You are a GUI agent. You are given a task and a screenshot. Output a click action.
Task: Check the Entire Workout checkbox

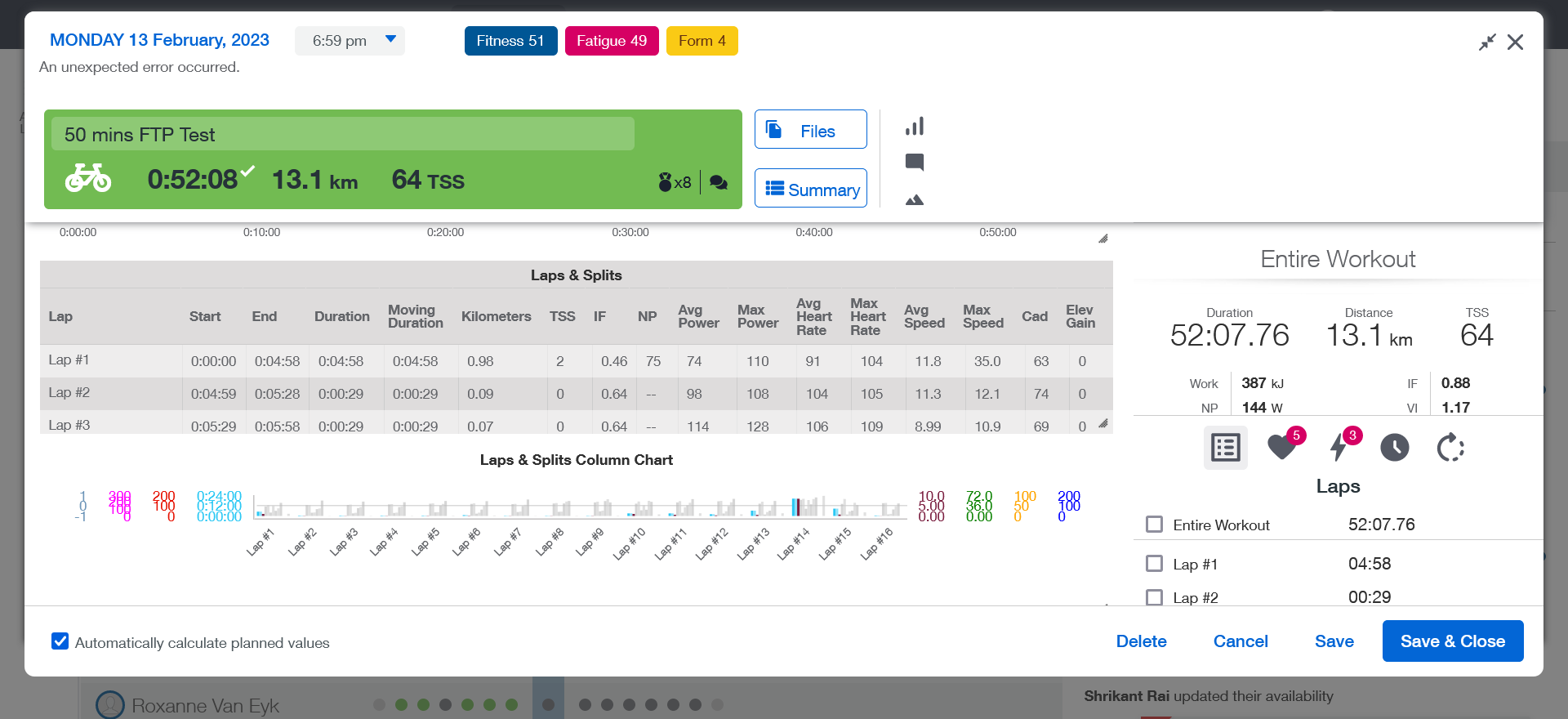1154,524
